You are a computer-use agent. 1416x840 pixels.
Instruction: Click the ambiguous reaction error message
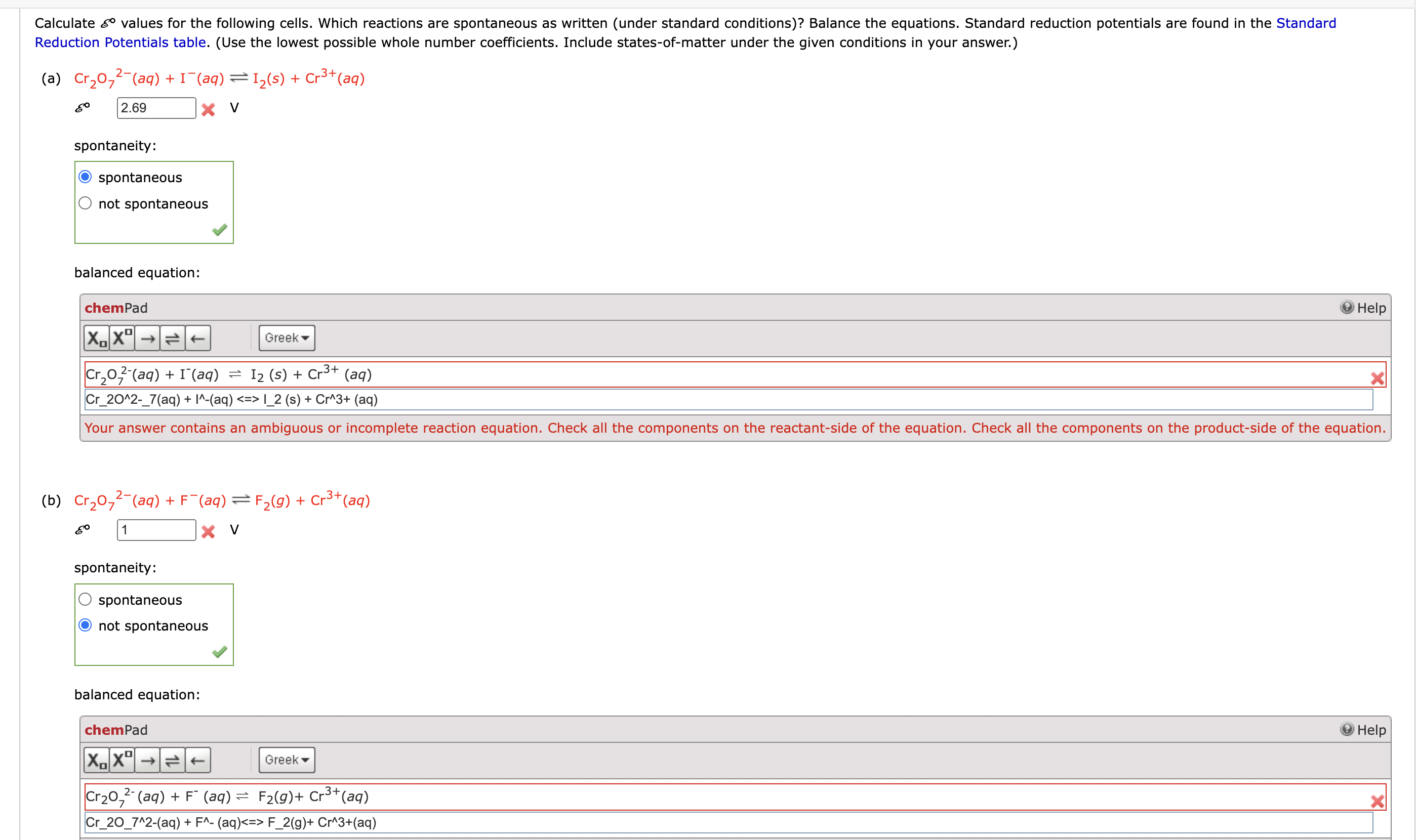(x=735, y=428)
